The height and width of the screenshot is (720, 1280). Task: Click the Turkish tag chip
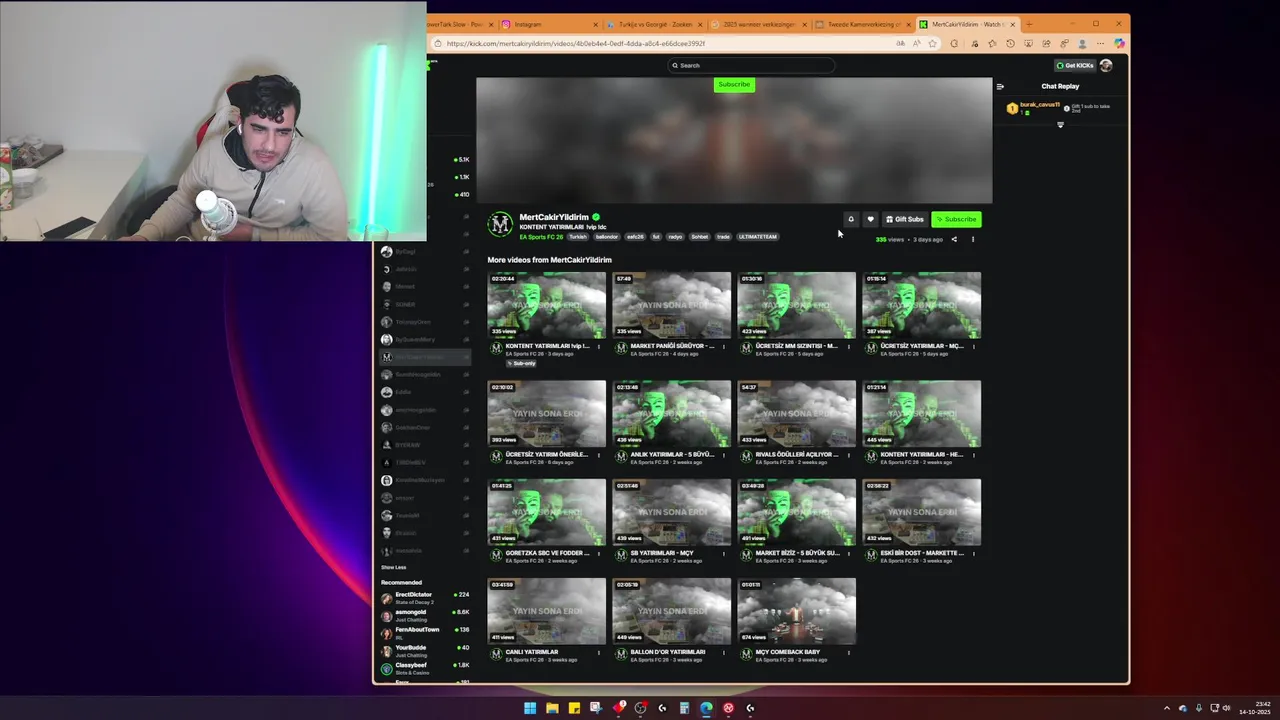click(578, 237)
